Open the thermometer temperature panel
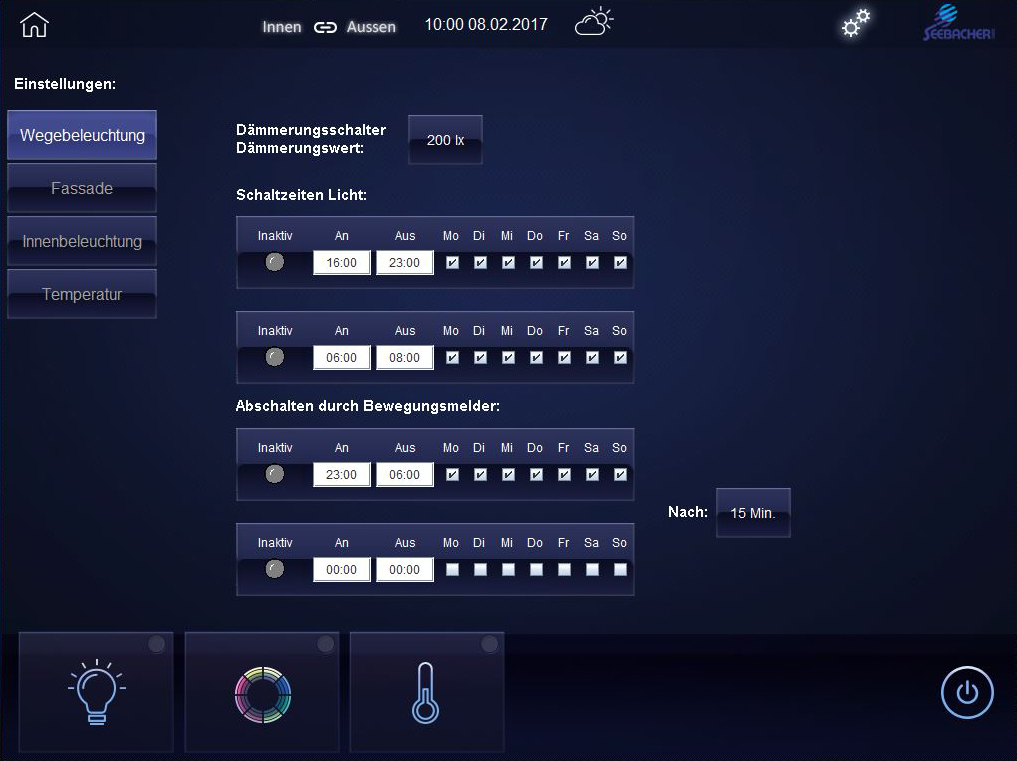 (x=427, y=692)
